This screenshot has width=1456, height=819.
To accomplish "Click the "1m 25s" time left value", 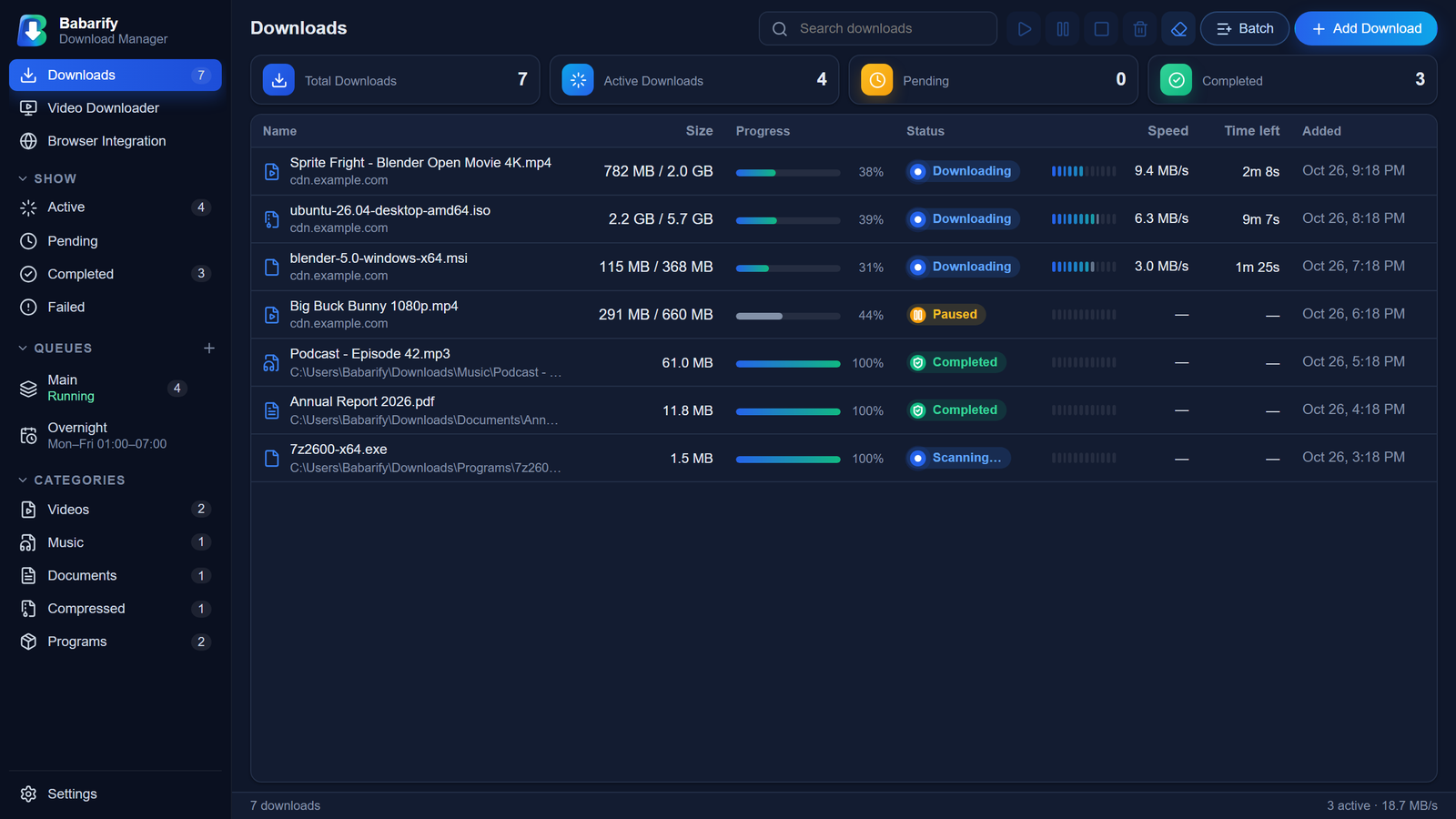I will 1257,267.
